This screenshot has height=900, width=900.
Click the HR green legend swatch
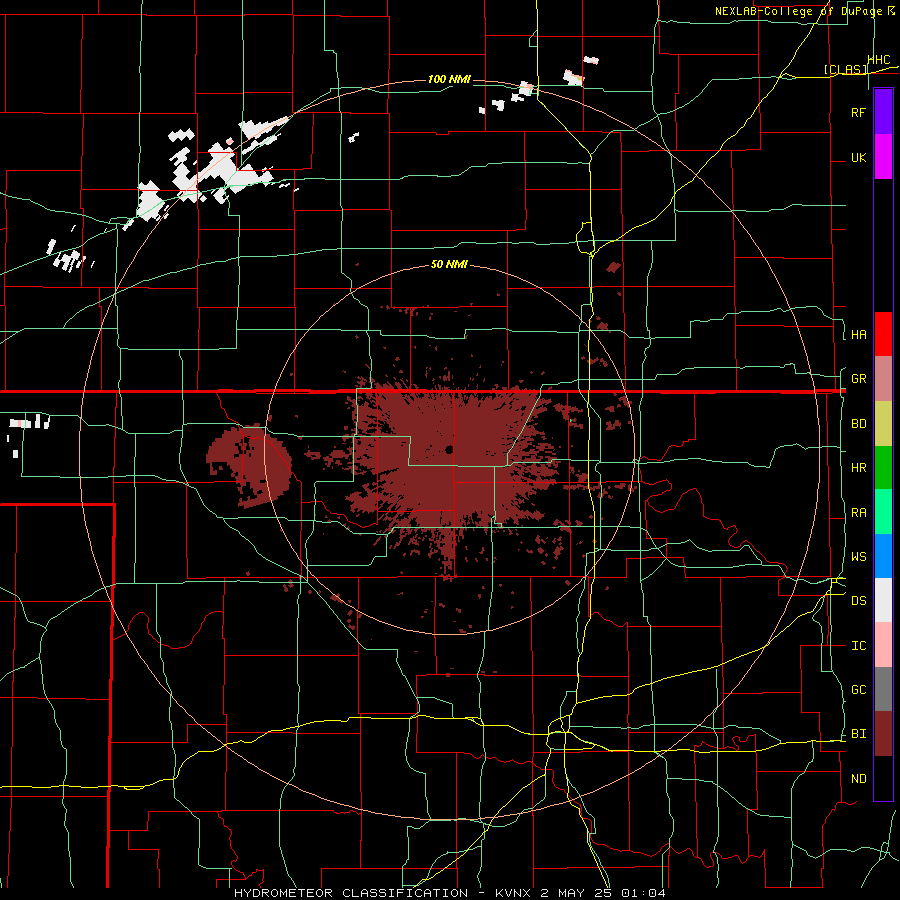883,468
